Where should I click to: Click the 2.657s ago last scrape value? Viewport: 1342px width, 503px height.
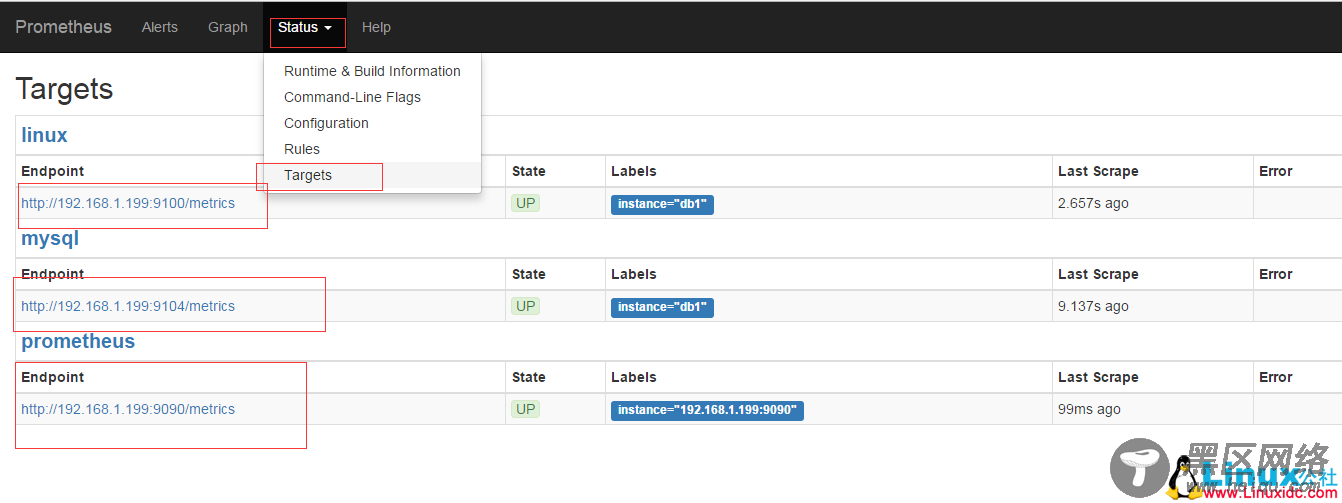click(1093, 203)
